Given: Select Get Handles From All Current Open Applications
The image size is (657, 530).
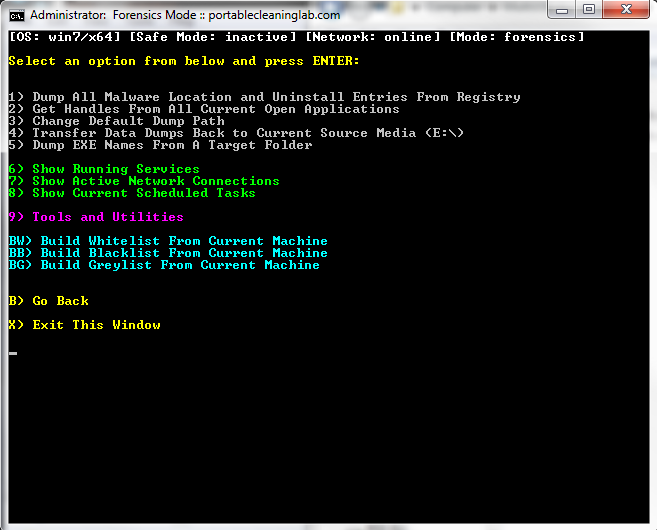Looking at the screenshot, I should pos(204,109).
